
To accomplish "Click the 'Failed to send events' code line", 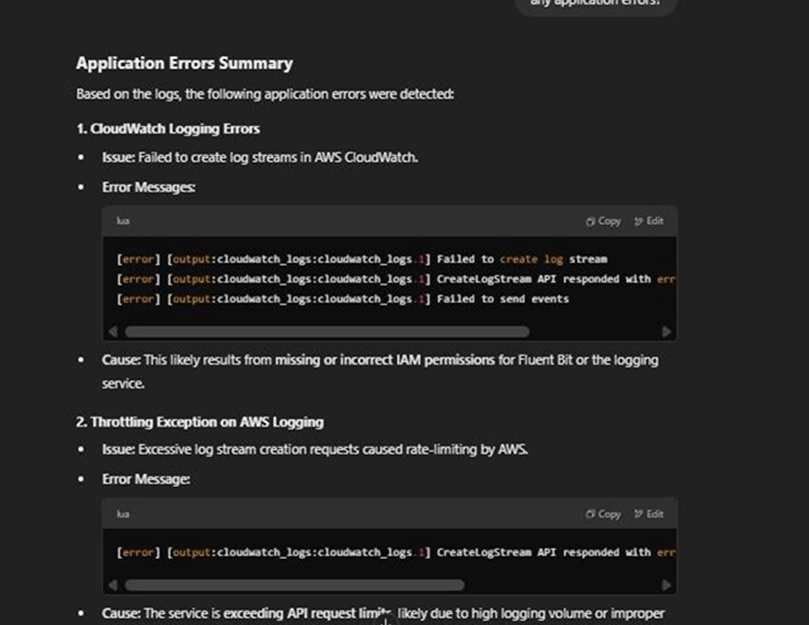I will pos(343,299).
